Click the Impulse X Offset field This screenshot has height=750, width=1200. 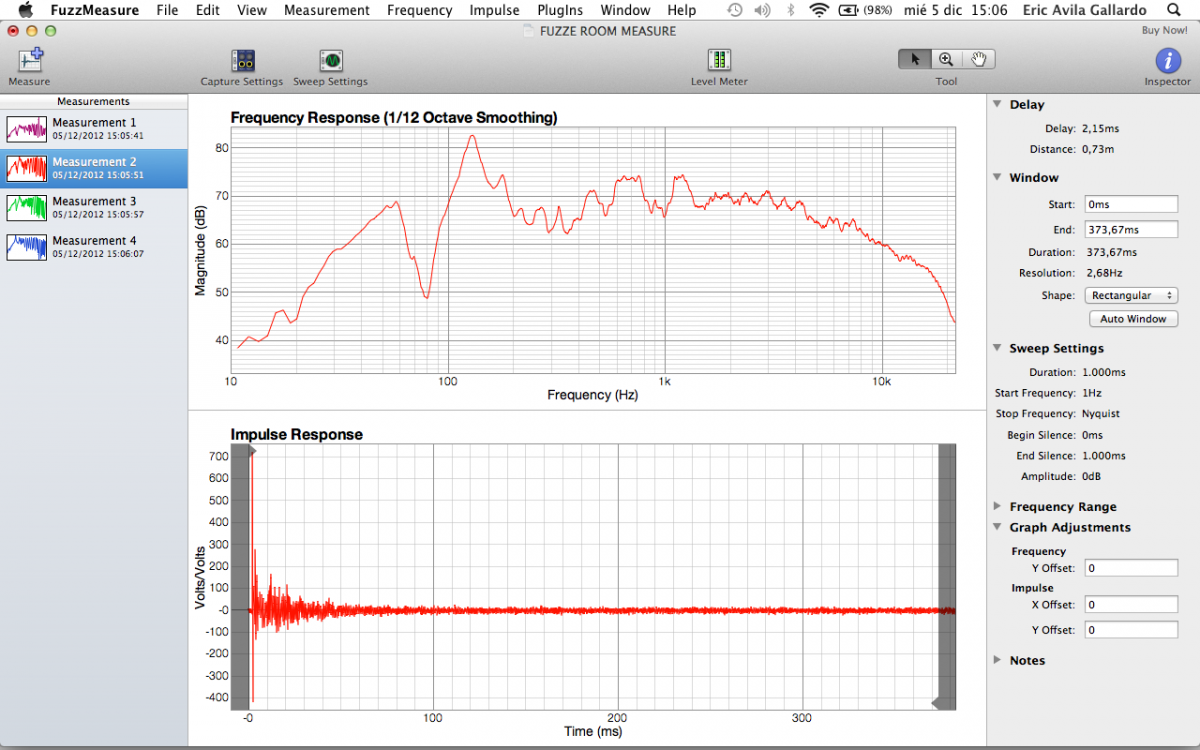tap(1131, 605)
